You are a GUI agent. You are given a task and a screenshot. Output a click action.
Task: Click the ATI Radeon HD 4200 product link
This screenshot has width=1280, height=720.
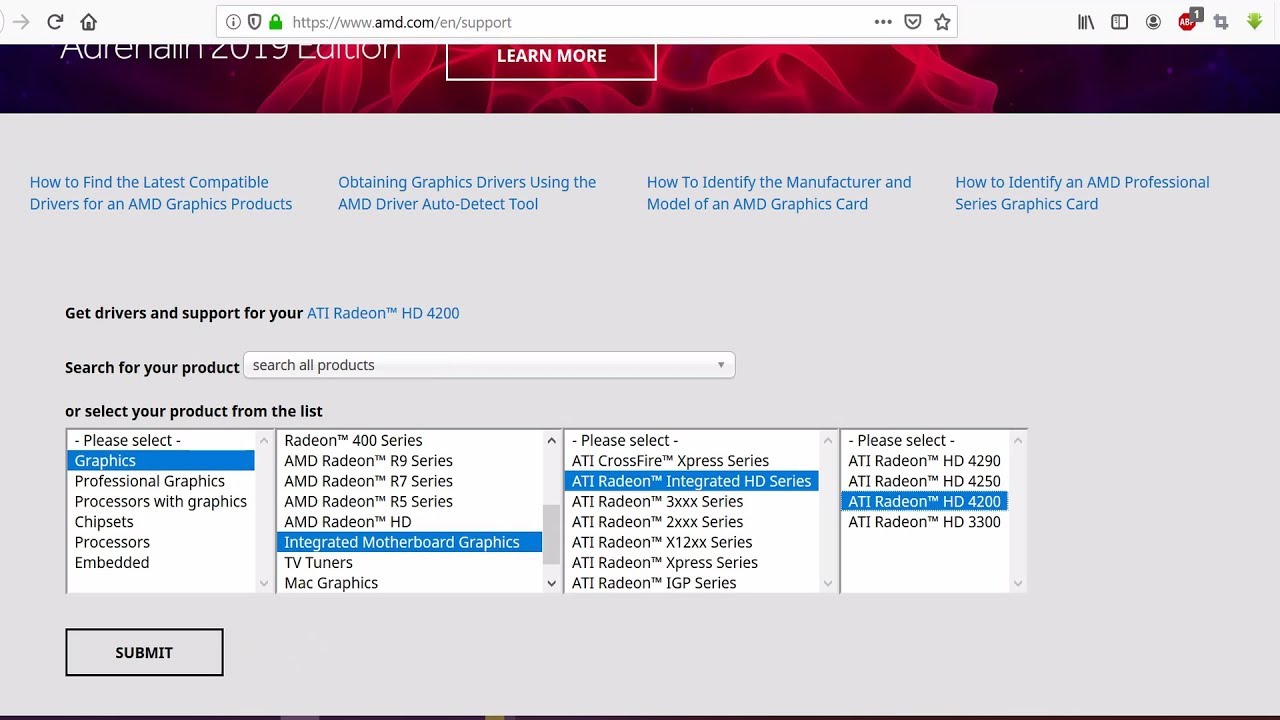(x=383, y=313)
